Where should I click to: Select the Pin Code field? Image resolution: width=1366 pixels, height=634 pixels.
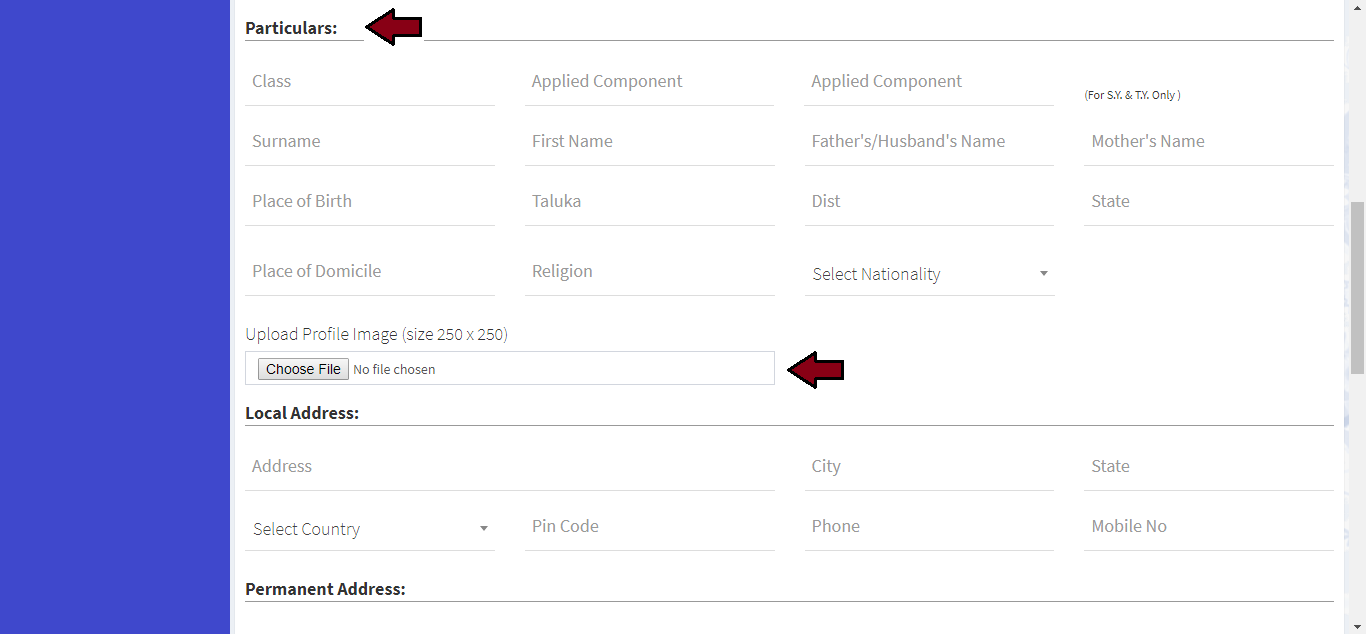650,527
